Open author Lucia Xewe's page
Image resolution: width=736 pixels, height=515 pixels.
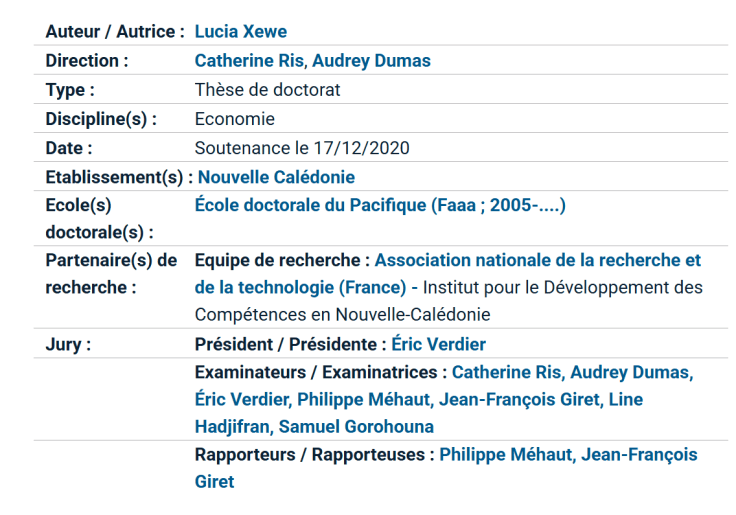pos(240,32)
